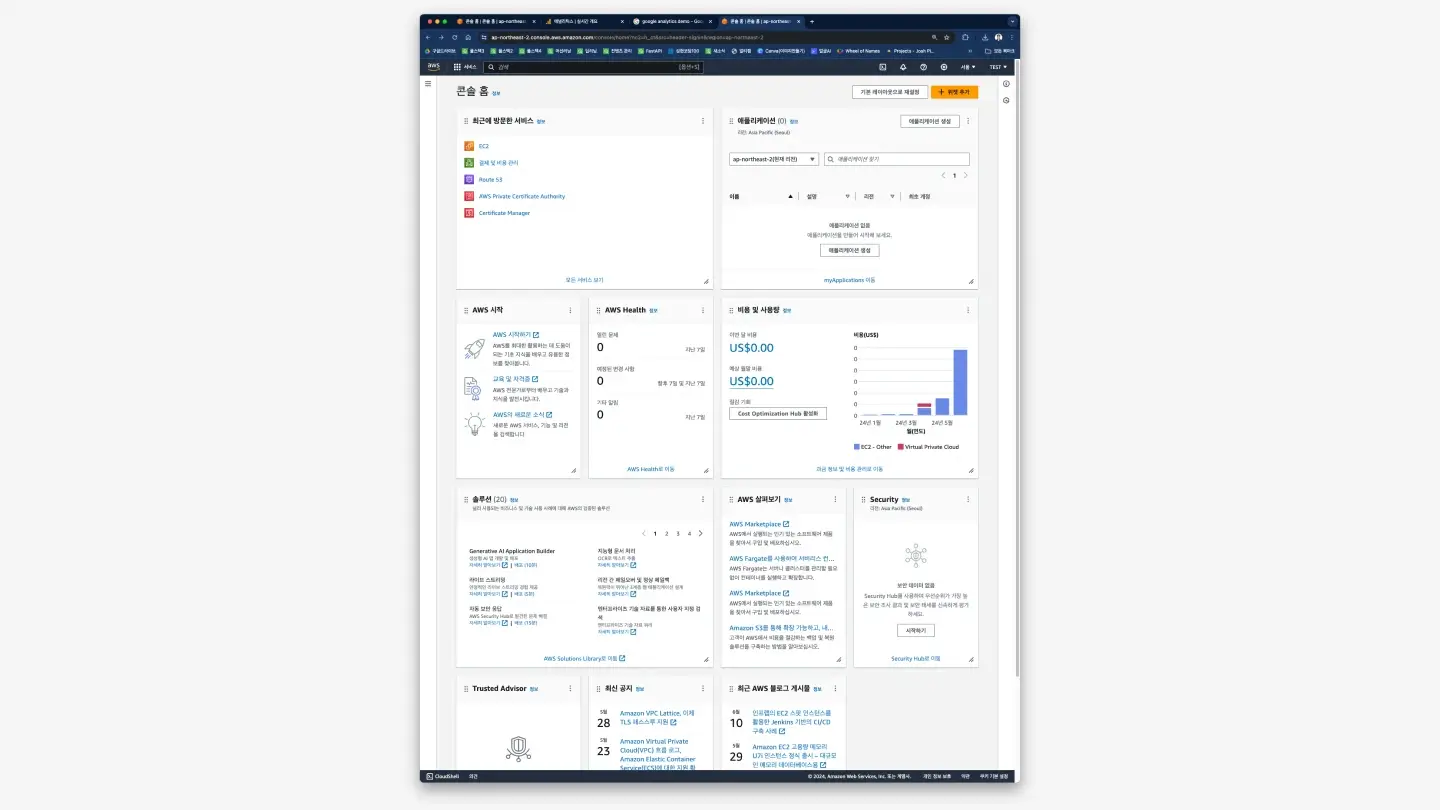1440x810 pixels.
Task: Click the Route 53 service icon
Action: point(469,179)
